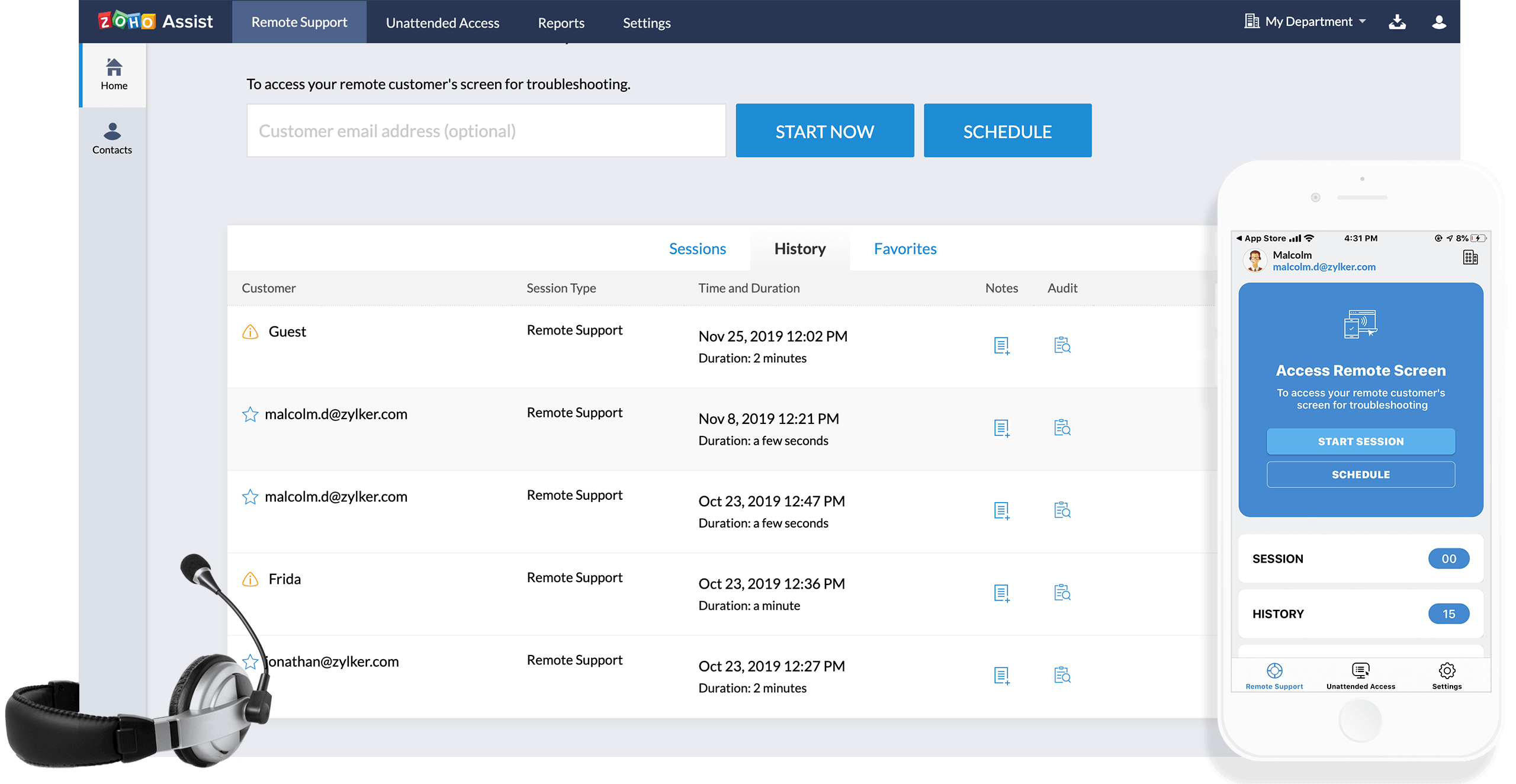Add notes for jonathan@zylker.com session
Viewport: 1516px width, 784px height.
[x=1001, y=675]
